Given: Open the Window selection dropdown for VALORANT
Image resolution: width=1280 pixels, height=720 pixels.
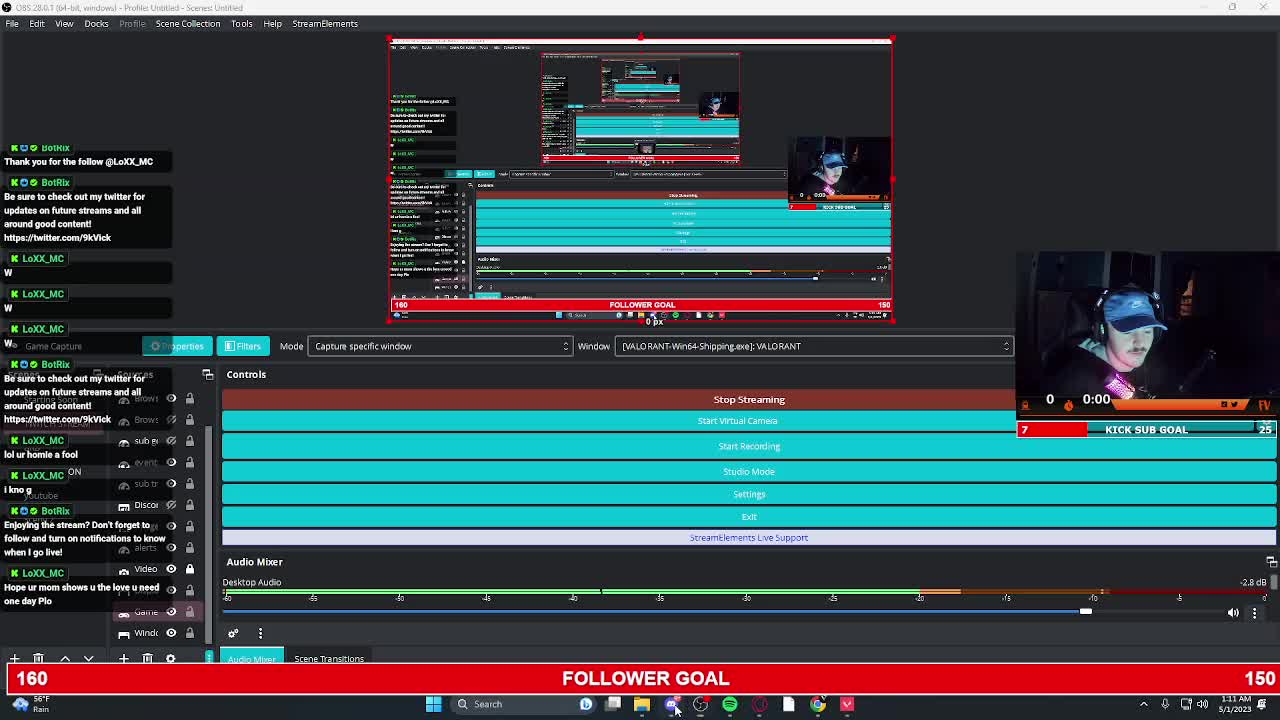Looking at the screenshot, I should (x=814, y=346).
